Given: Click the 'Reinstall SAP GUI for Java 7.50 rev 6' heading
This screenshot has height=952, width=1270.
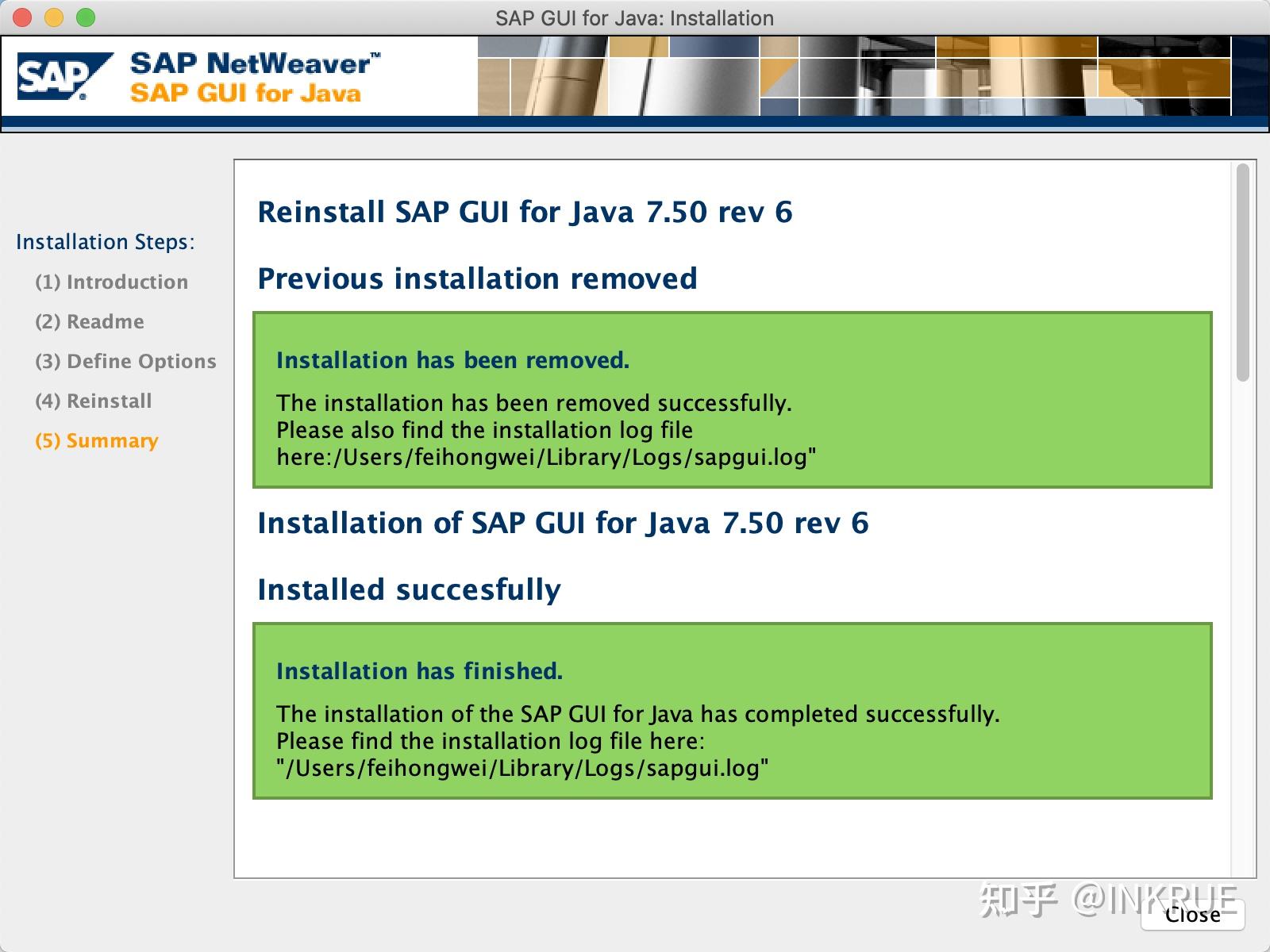Looking at the screenshot, I should coord(525,212).
